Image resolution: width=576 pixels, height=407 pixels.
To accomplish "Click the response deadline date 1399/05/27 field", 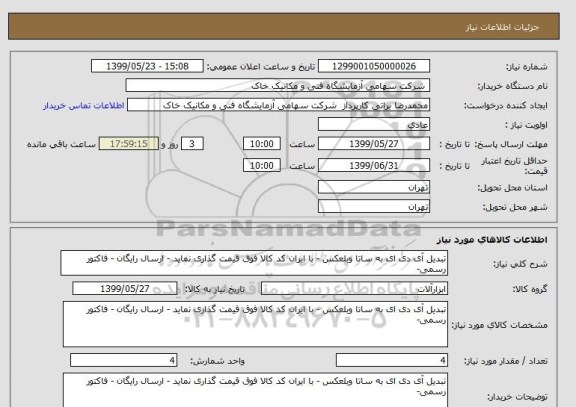I will point(374,144).
